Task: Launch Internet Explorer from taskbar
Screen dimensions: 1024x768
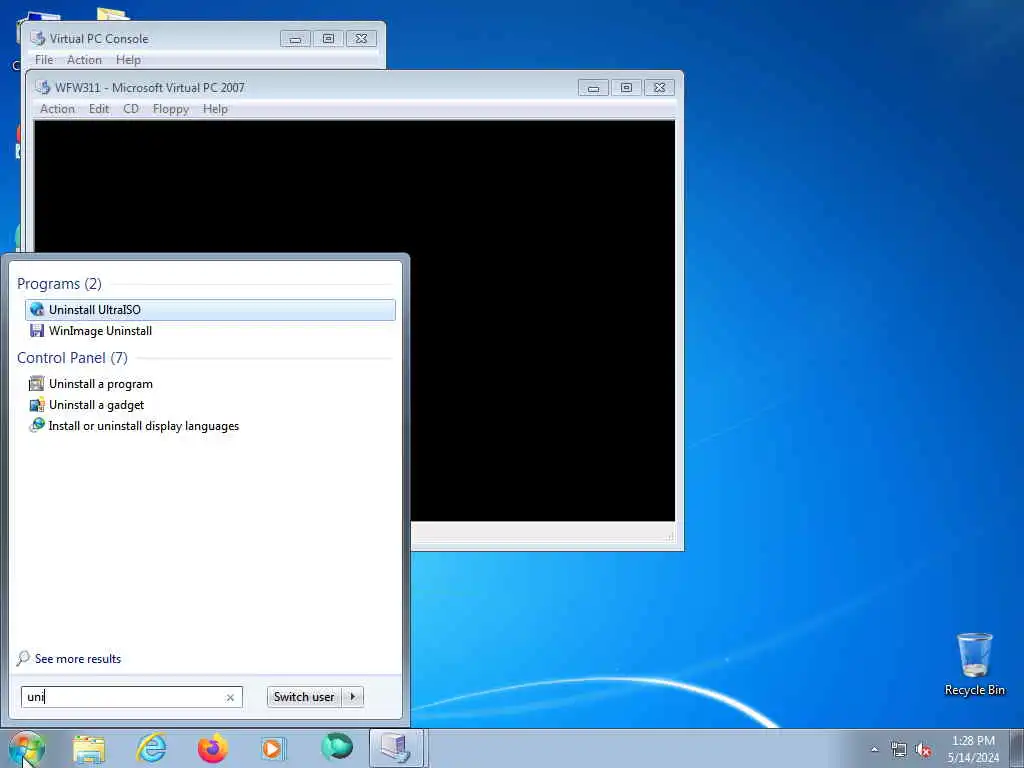Action: 151,748
